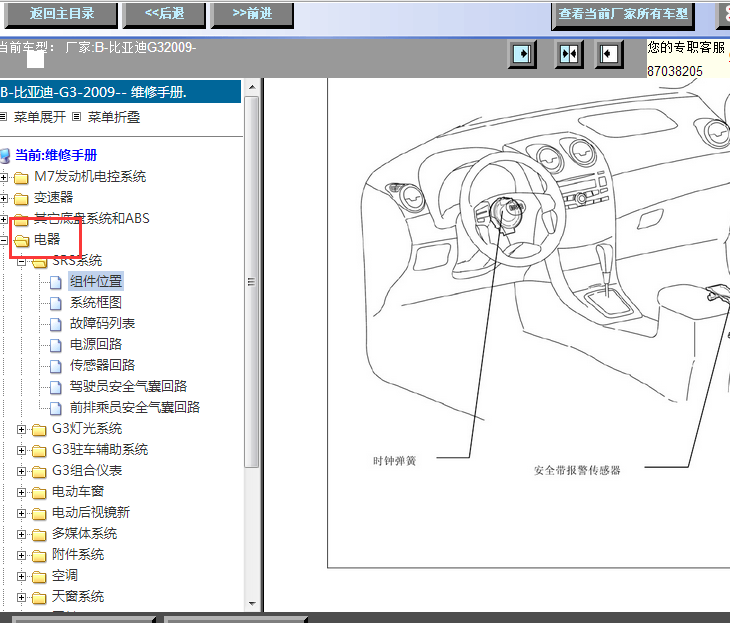Click the tree panel scrollbar thumb

coord(252,282)
